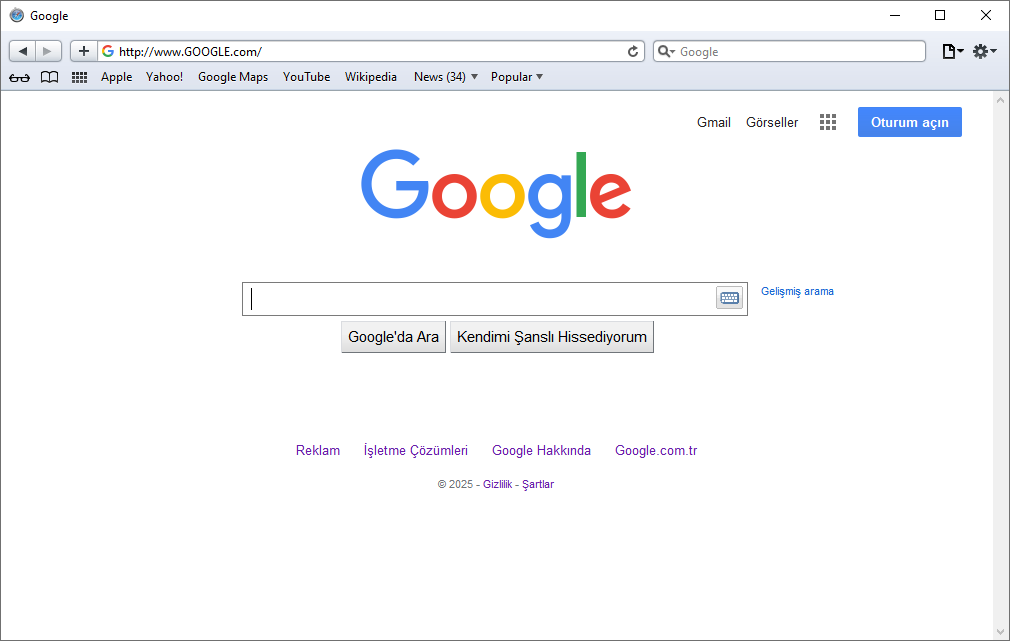Open search engine magnifier dropdown
Image resolution: width=1010 pixels, height=641 pixels.
[x=666, y=52]
